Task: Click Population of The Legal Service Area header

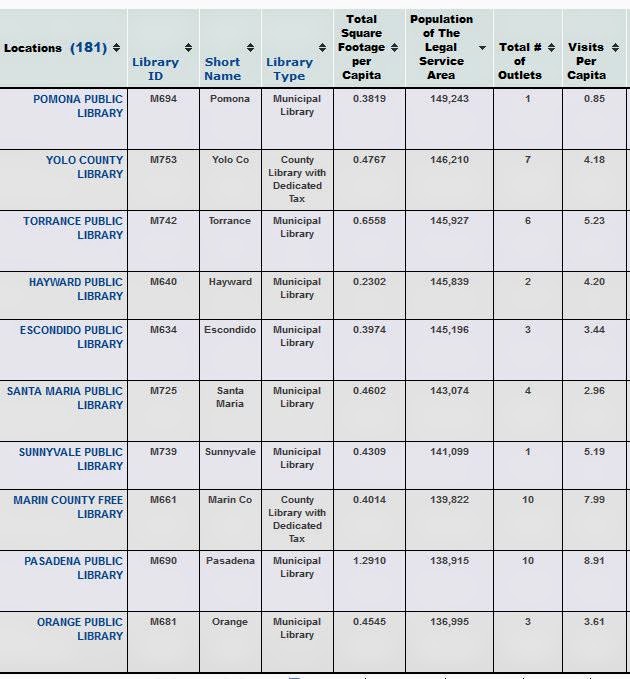Action: (x=441, y=47)
